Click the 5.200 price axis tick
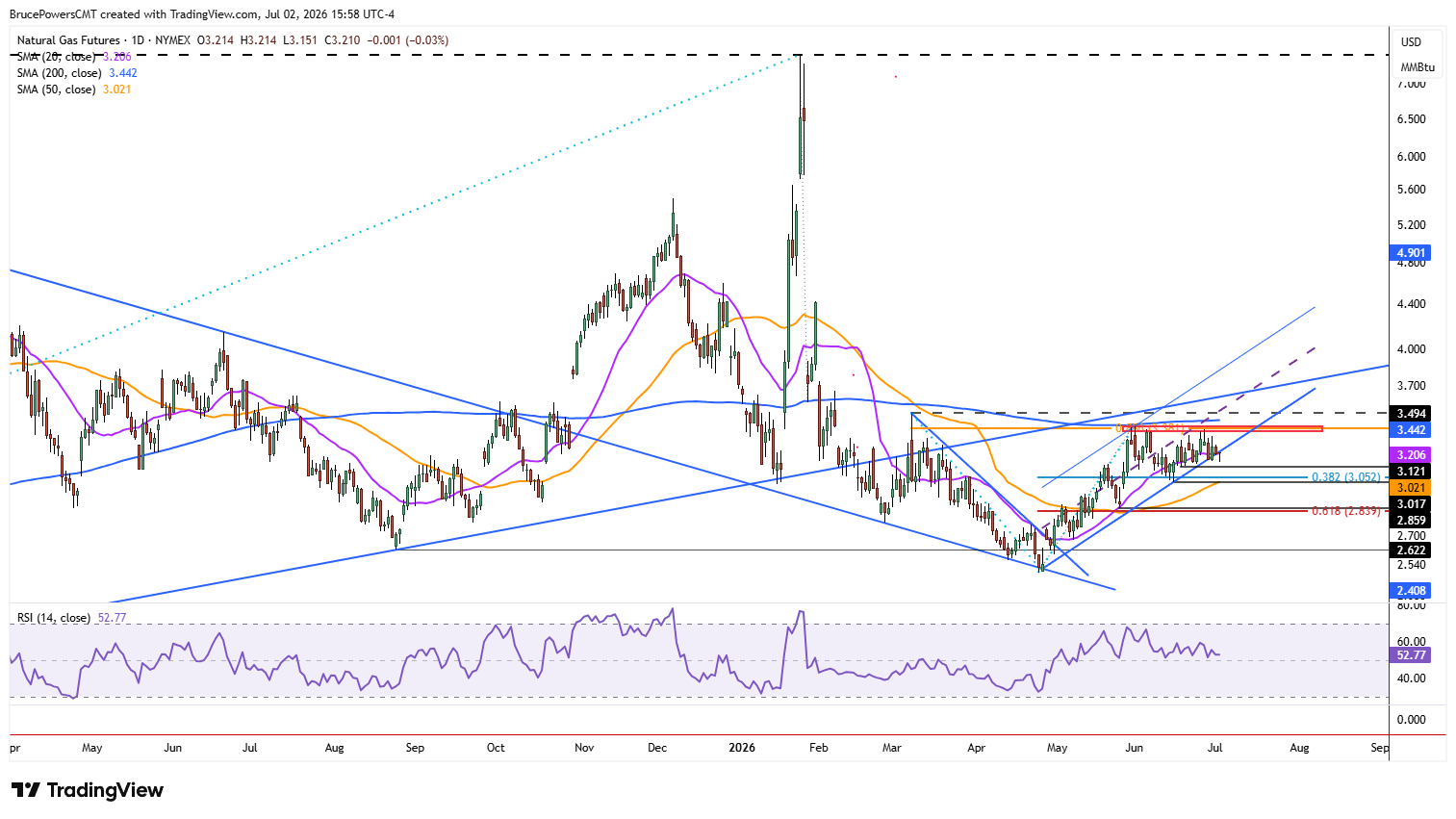Screen dimensions: 1456x819 click(1411, 225)
